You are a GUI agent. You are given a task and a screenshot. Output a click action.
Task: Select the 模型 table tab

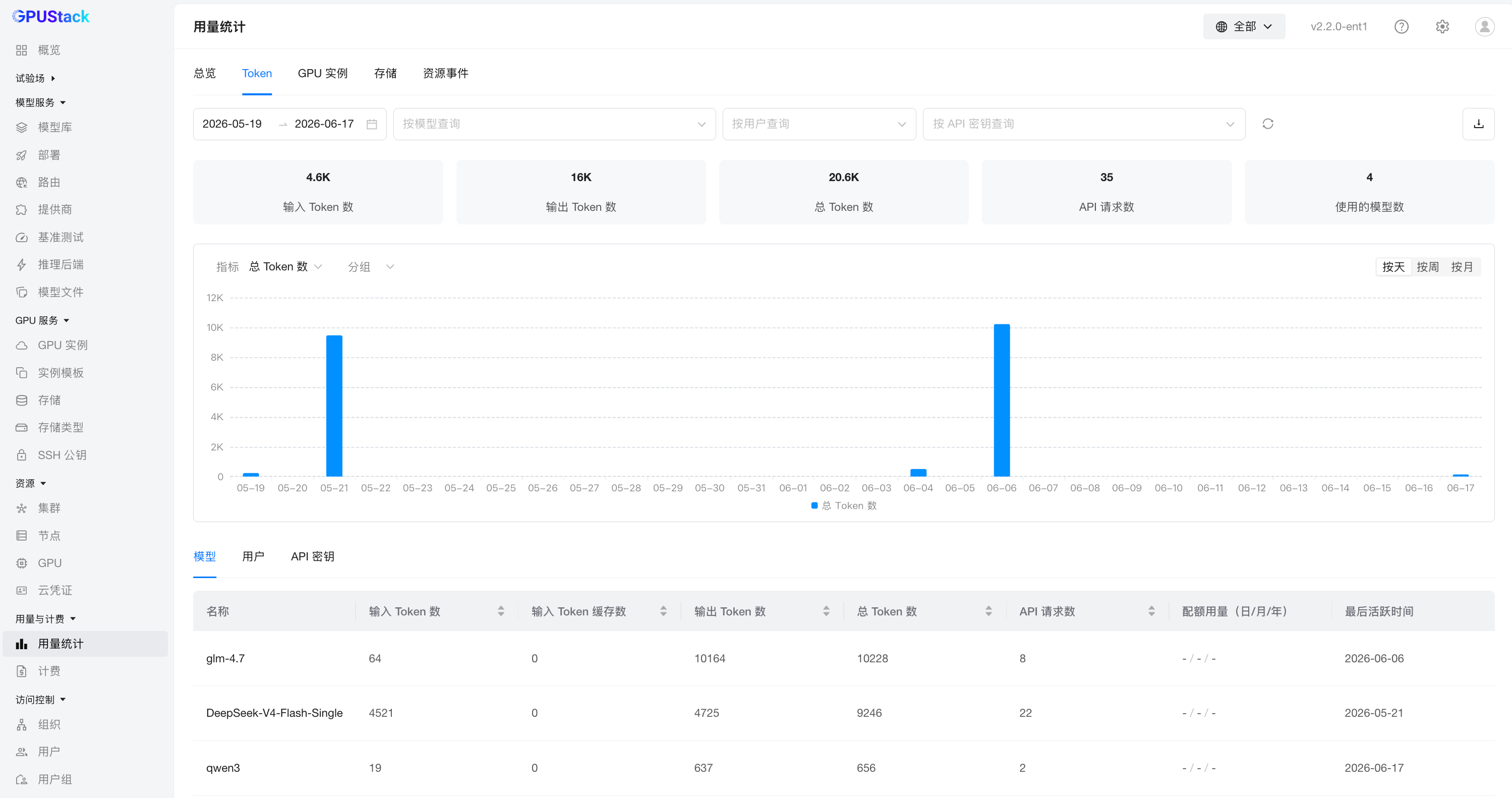(204, 557)
